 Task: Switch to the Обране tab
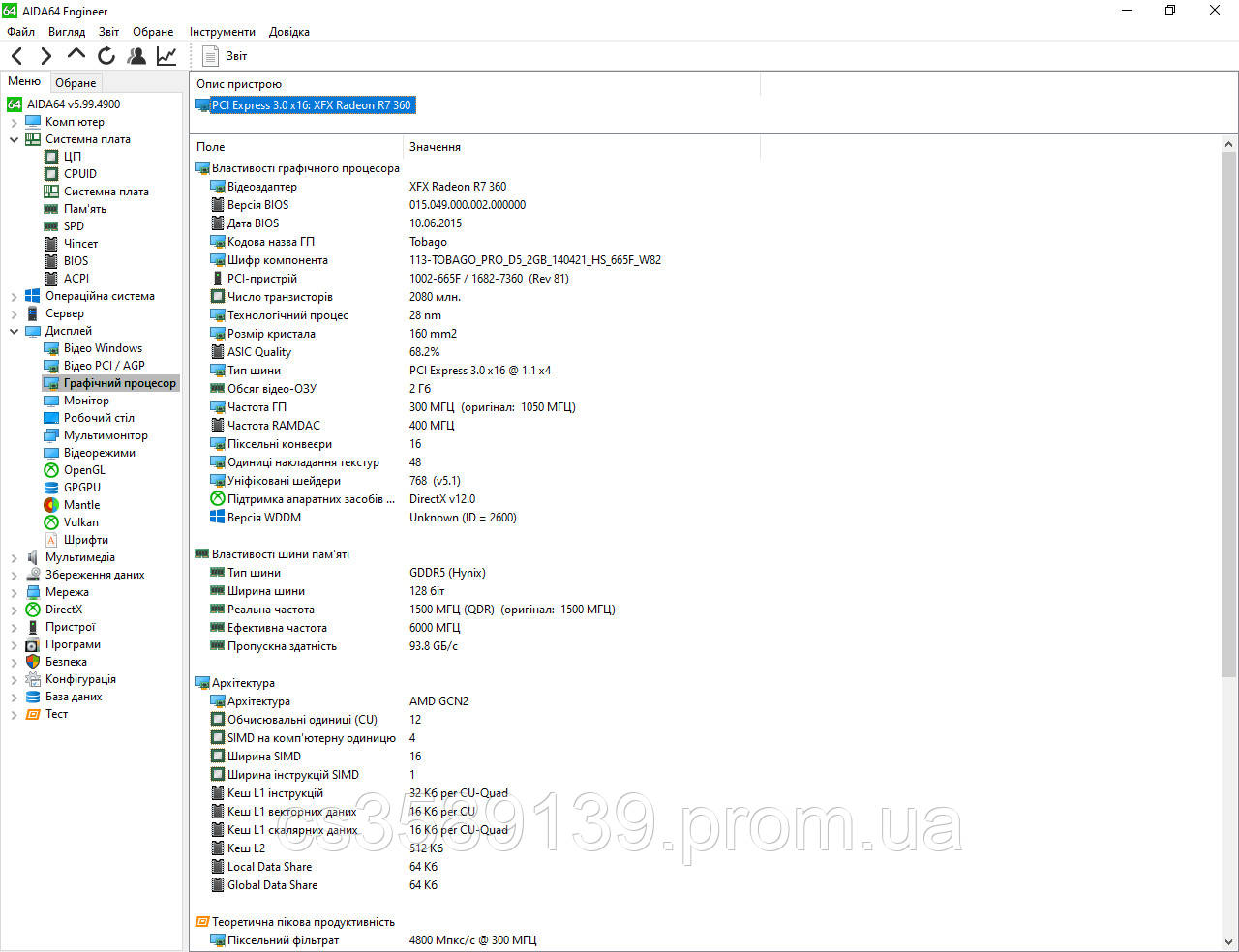pyautogui.click(x=76, y=82)
